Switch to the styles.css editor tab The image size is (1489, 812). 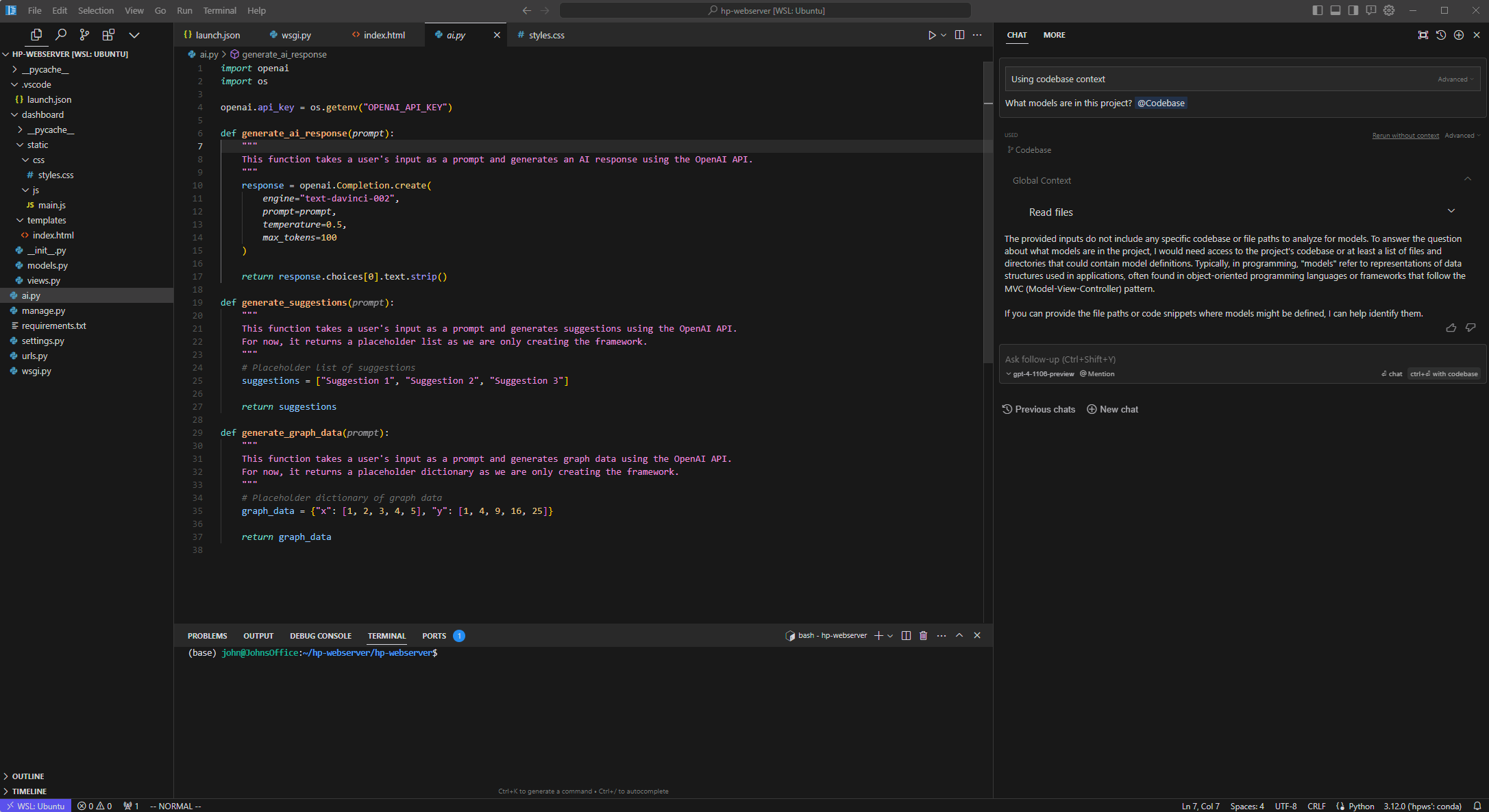click(x=546, y=35)
